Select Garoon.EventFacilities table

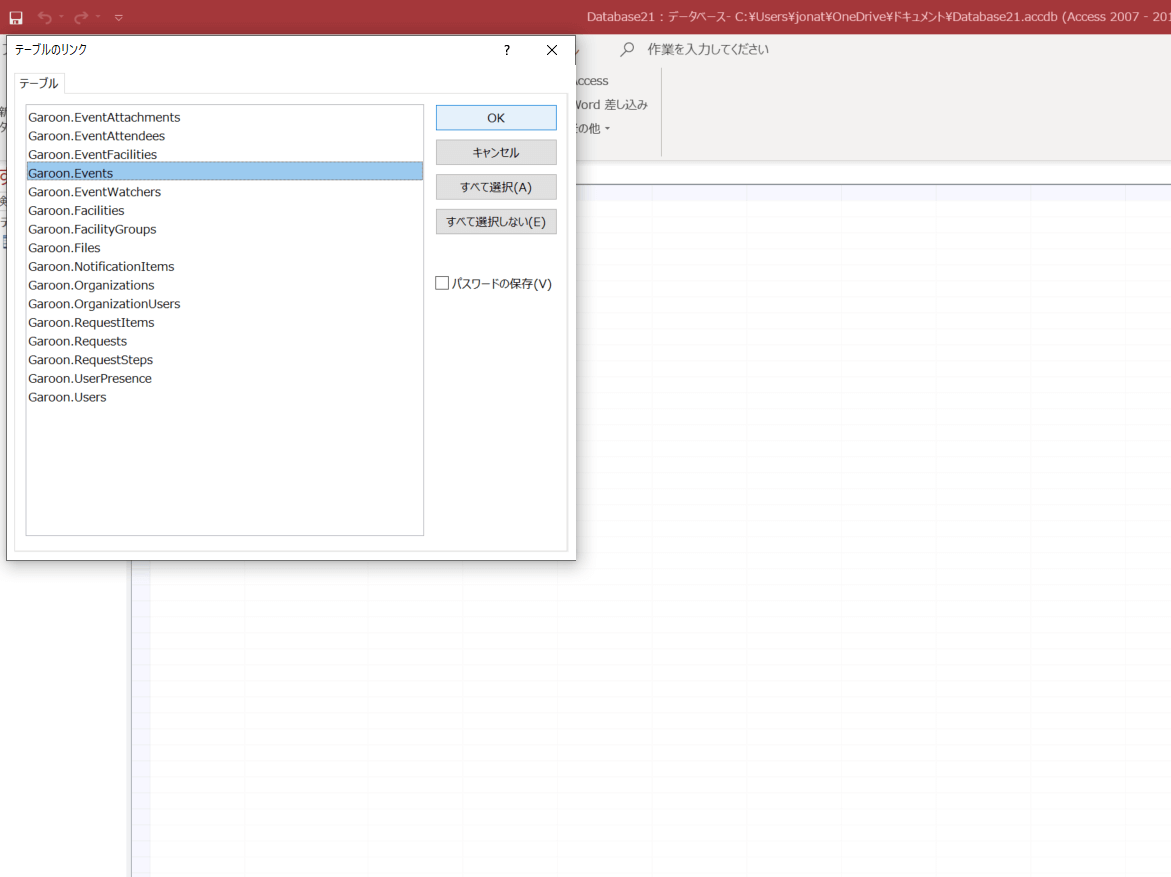click(225, 155)
